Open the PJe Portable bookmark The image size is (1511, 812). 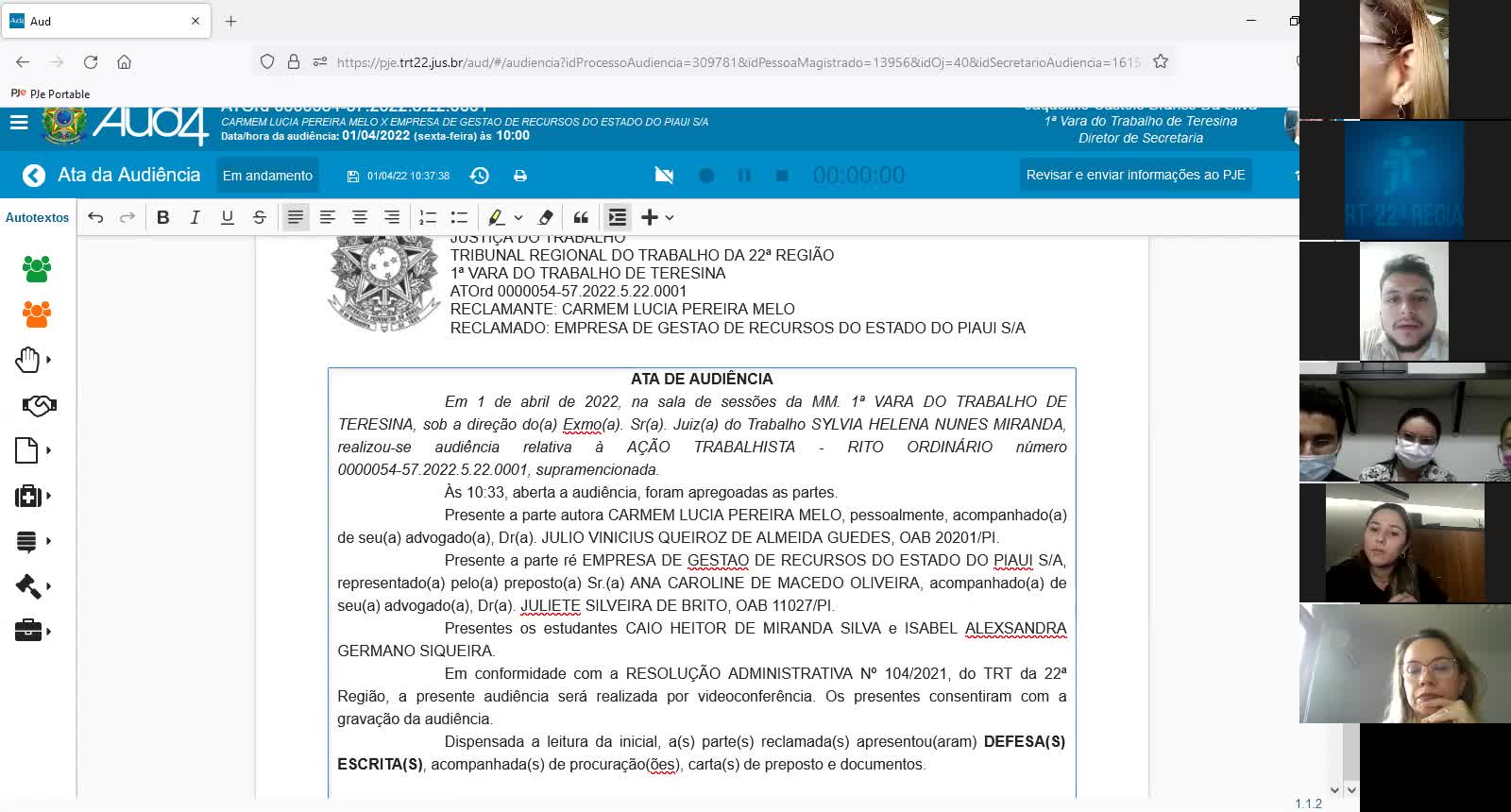tap(51, 93)
